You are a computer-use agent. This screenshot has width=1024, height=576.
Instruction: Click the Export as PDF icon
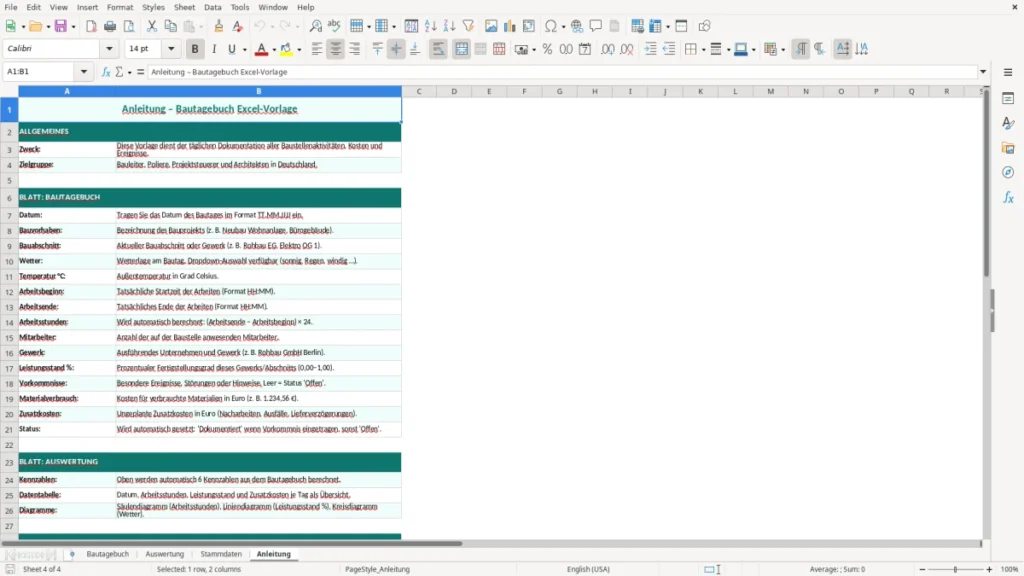pos(91,26)
